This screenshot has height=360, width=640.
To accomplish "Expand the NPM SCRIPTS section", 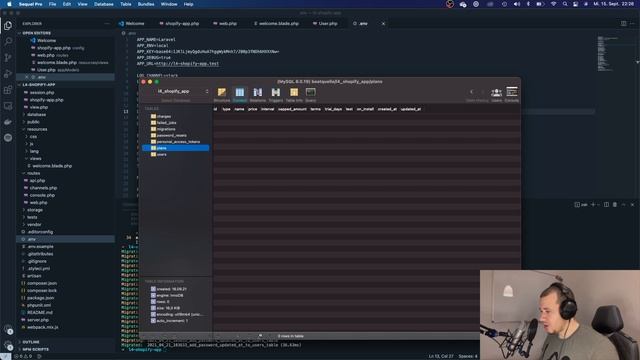I will click(x=36, y=349).
